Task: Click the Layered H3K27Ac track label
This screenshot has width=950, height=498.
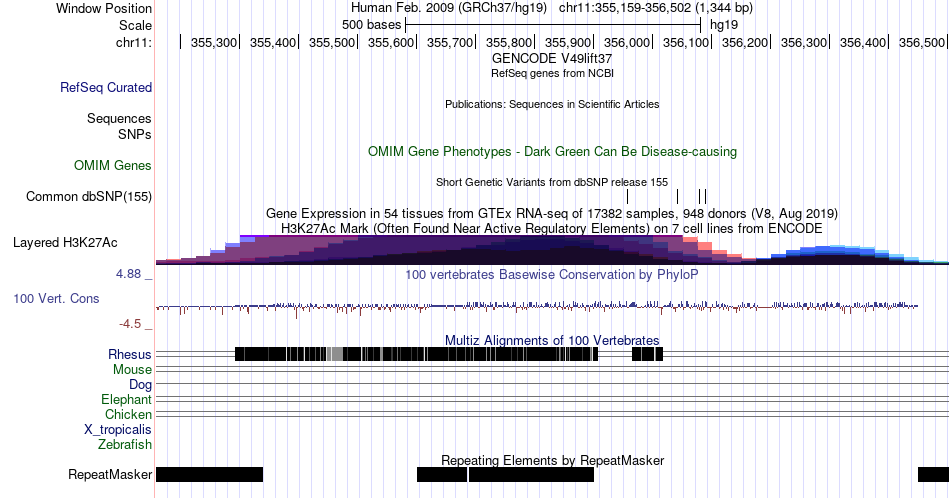Action: point(65,242)
